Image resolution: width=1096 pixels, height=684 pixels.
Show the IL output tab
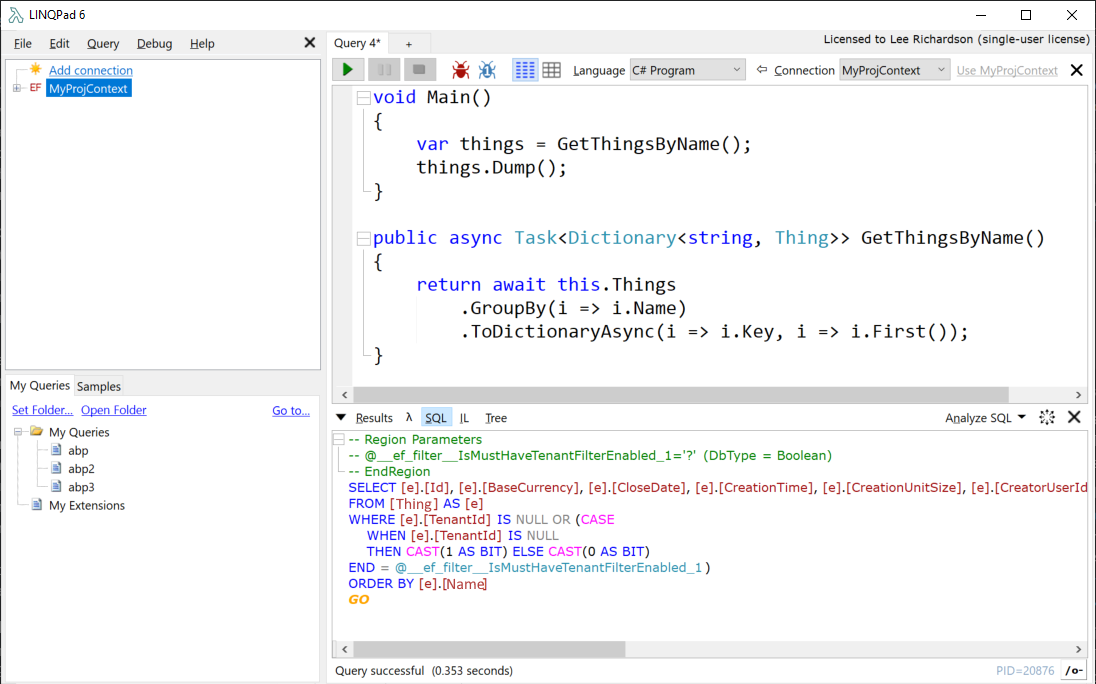(464, 418)
